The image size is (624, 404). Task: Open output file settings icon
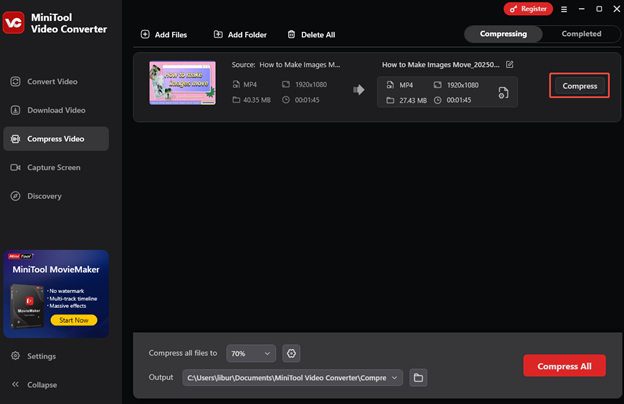point(503,93)
